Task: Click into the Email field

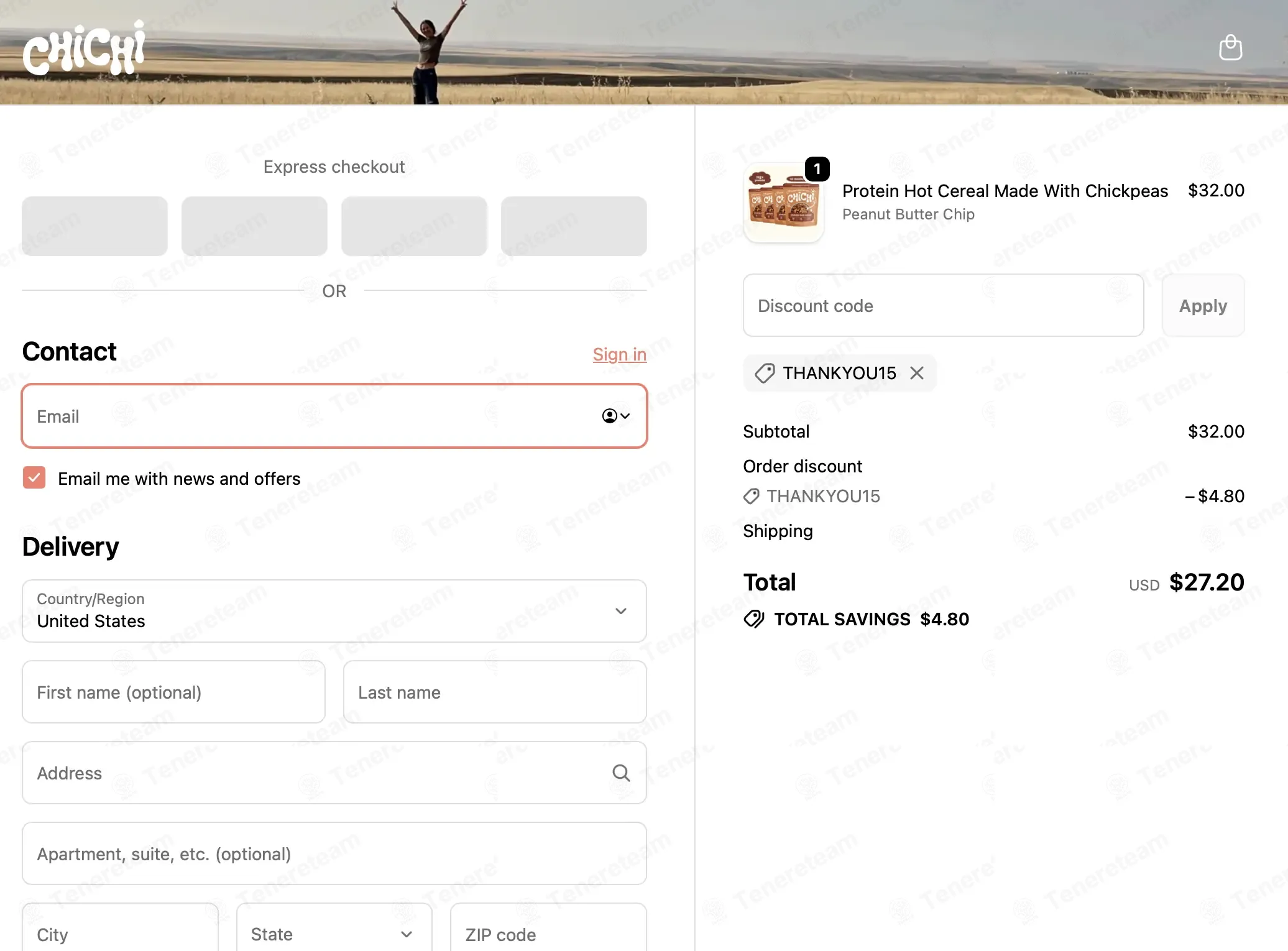Action: 334,416
